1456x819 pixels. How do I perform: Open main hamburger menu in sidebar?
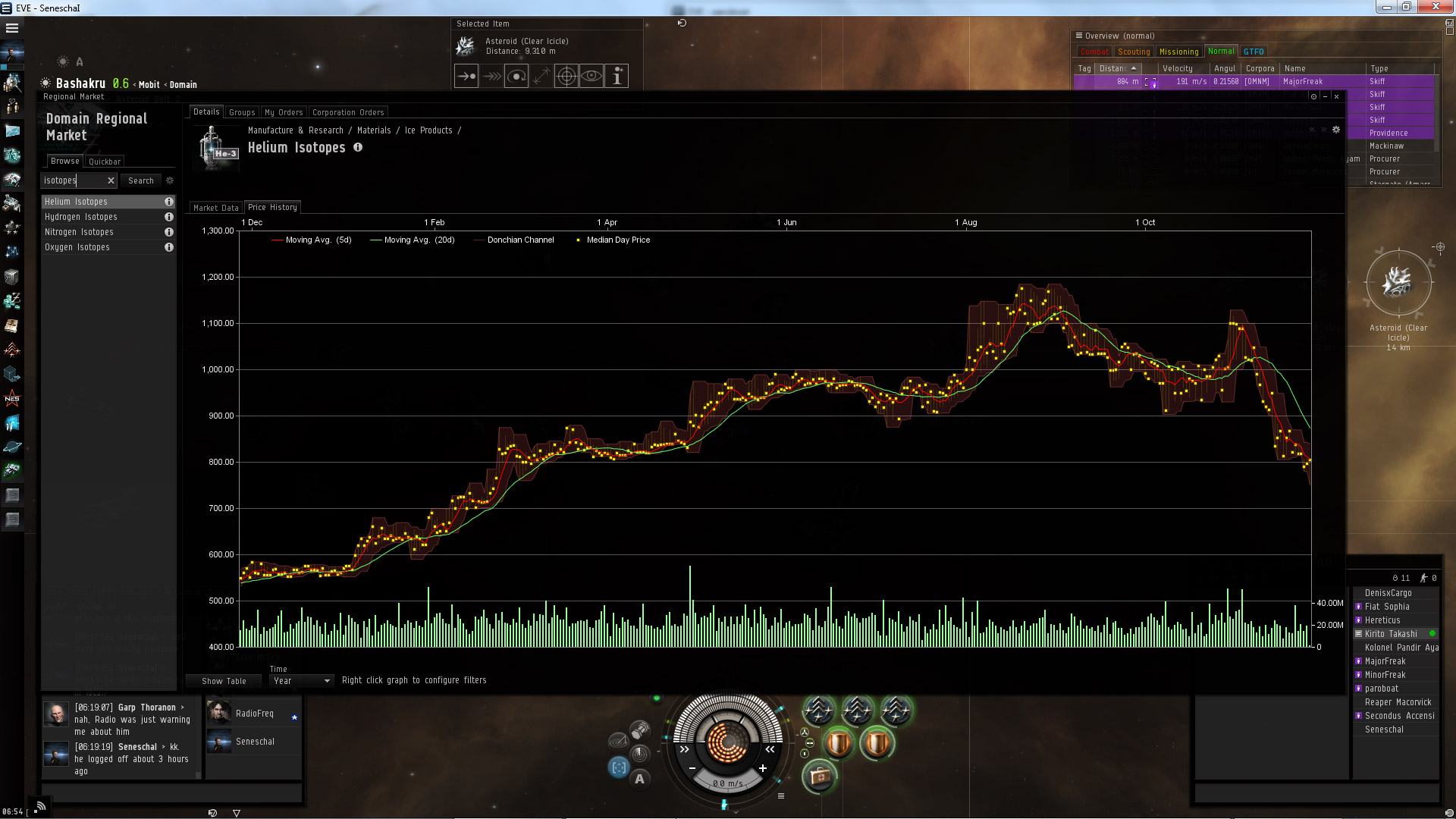click(12, 28)
